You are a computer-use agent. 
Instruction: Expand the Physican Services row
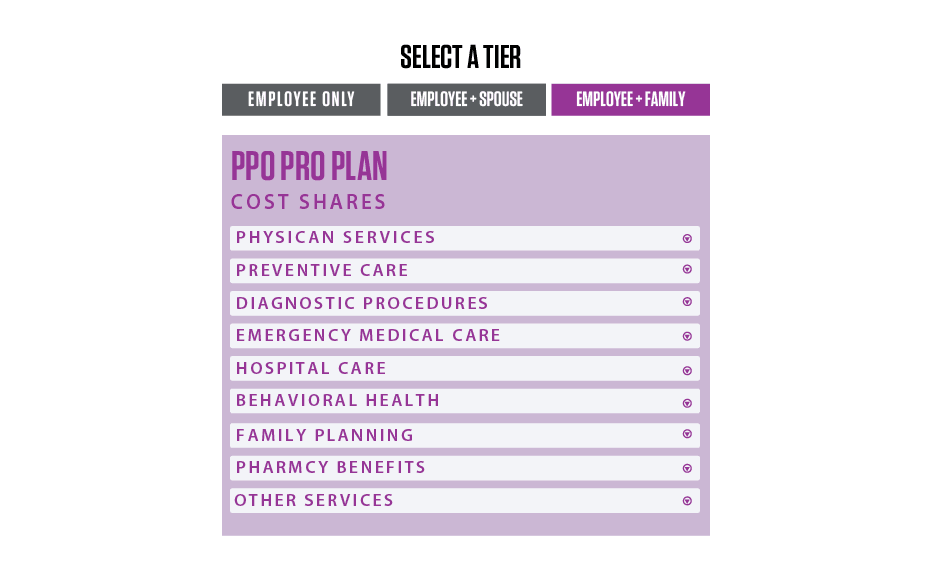465,238
